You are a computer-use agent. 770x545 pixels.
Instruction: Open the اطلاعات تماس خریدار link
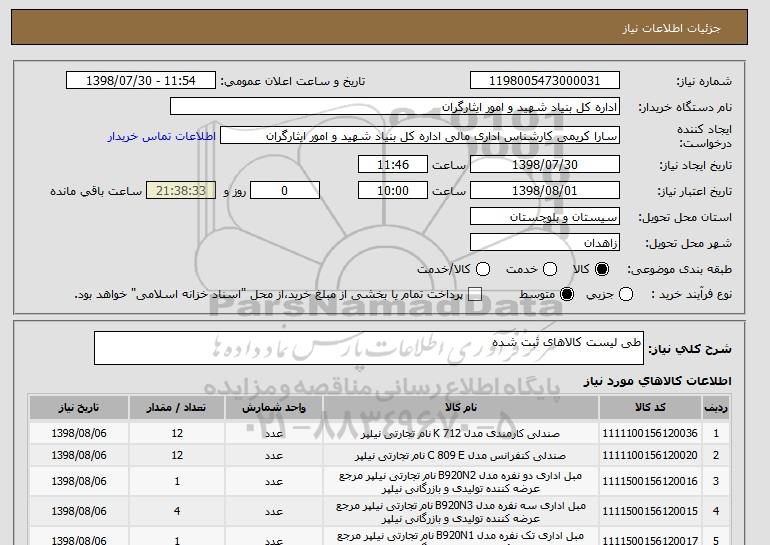click(162, 136)
